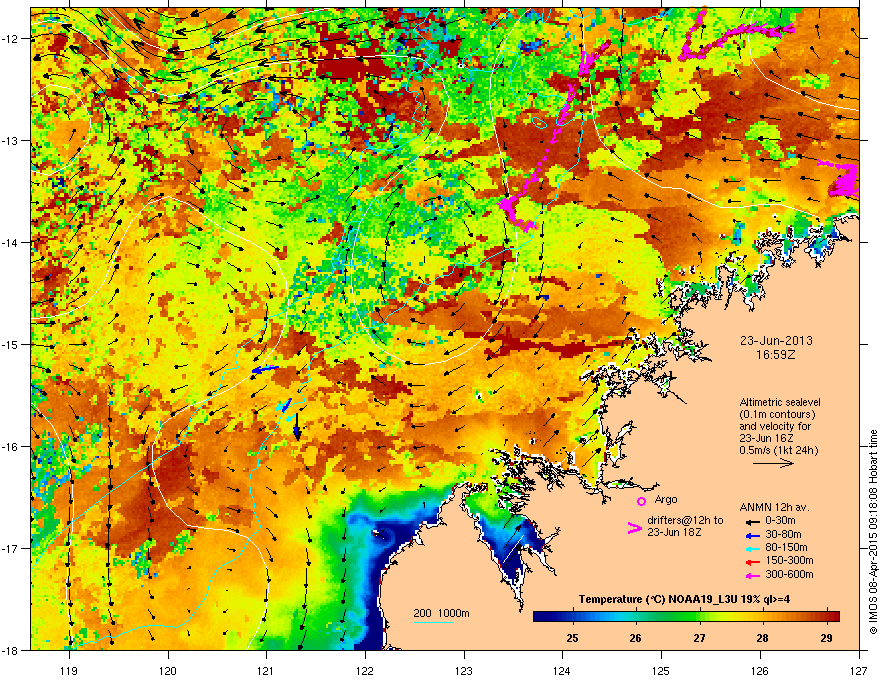Click the dark red 29°C end of colorbar
880x680 pixels.
(832, 617)
